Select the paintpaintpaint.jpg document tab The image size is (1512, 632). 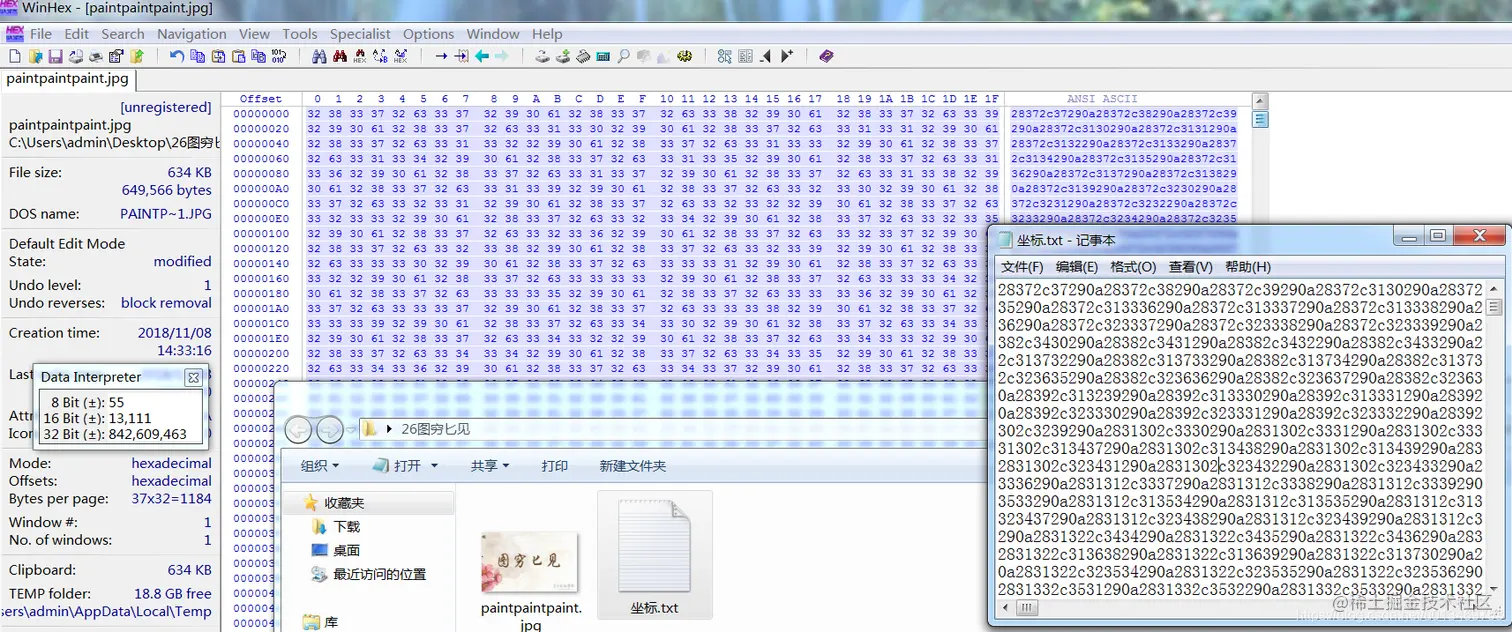67,80
